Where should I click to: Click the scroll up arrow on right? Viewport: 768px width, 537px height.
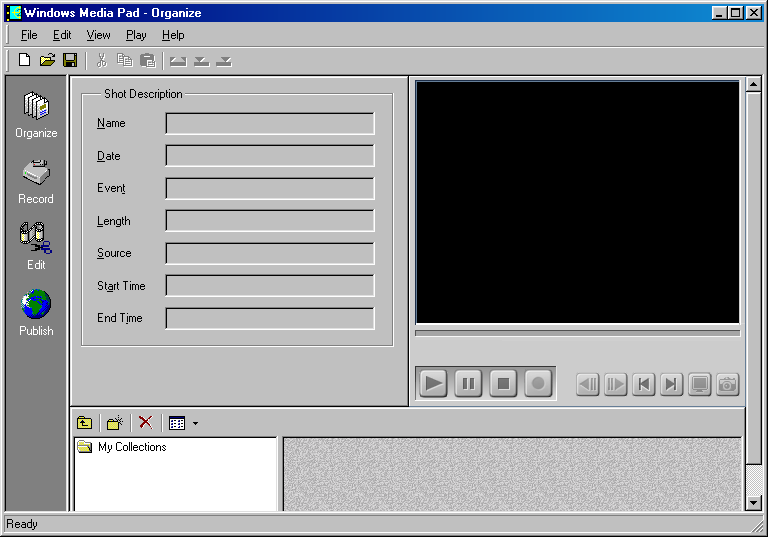[753, 85]
